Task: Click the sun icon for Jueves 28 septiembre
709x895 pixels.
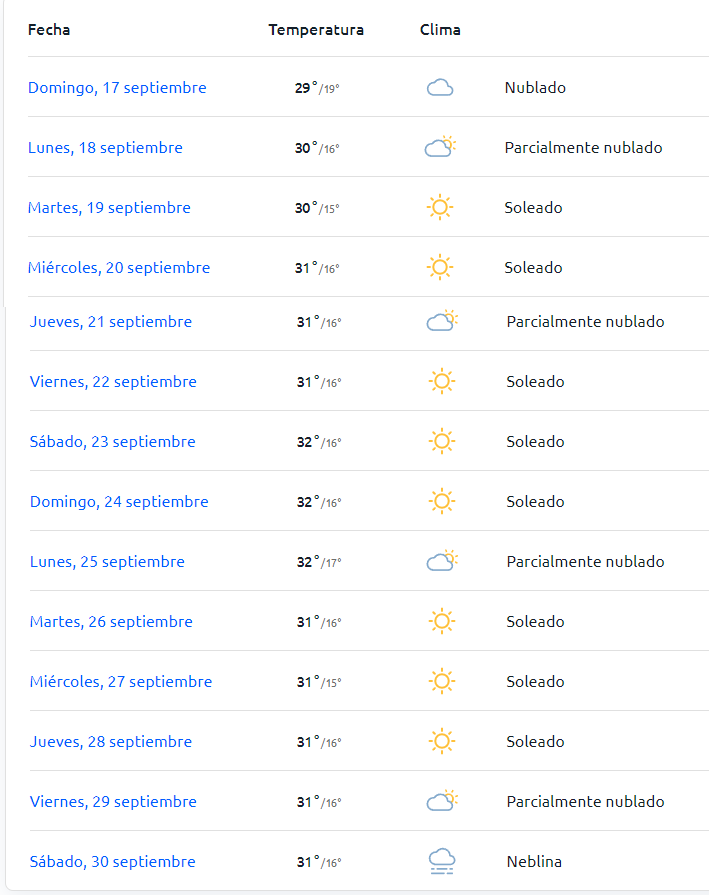Action: coord(442,741)
